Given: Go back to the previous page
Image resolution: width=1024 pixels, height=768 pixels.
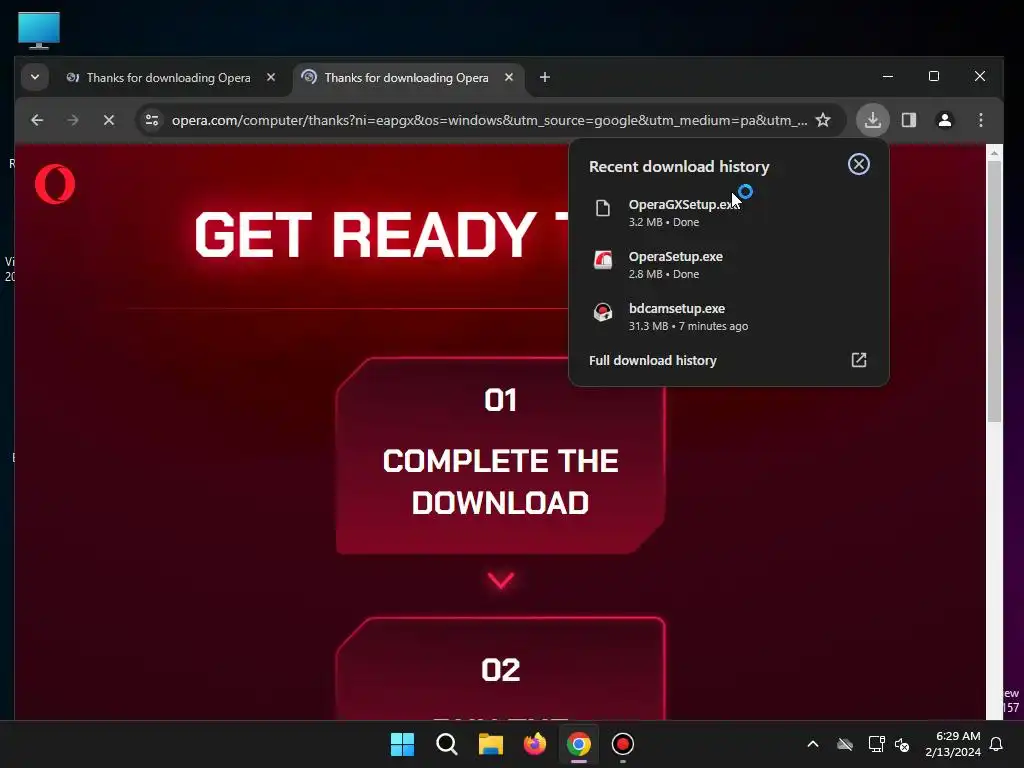Looking at the screenshot, I should pos(37,120).
